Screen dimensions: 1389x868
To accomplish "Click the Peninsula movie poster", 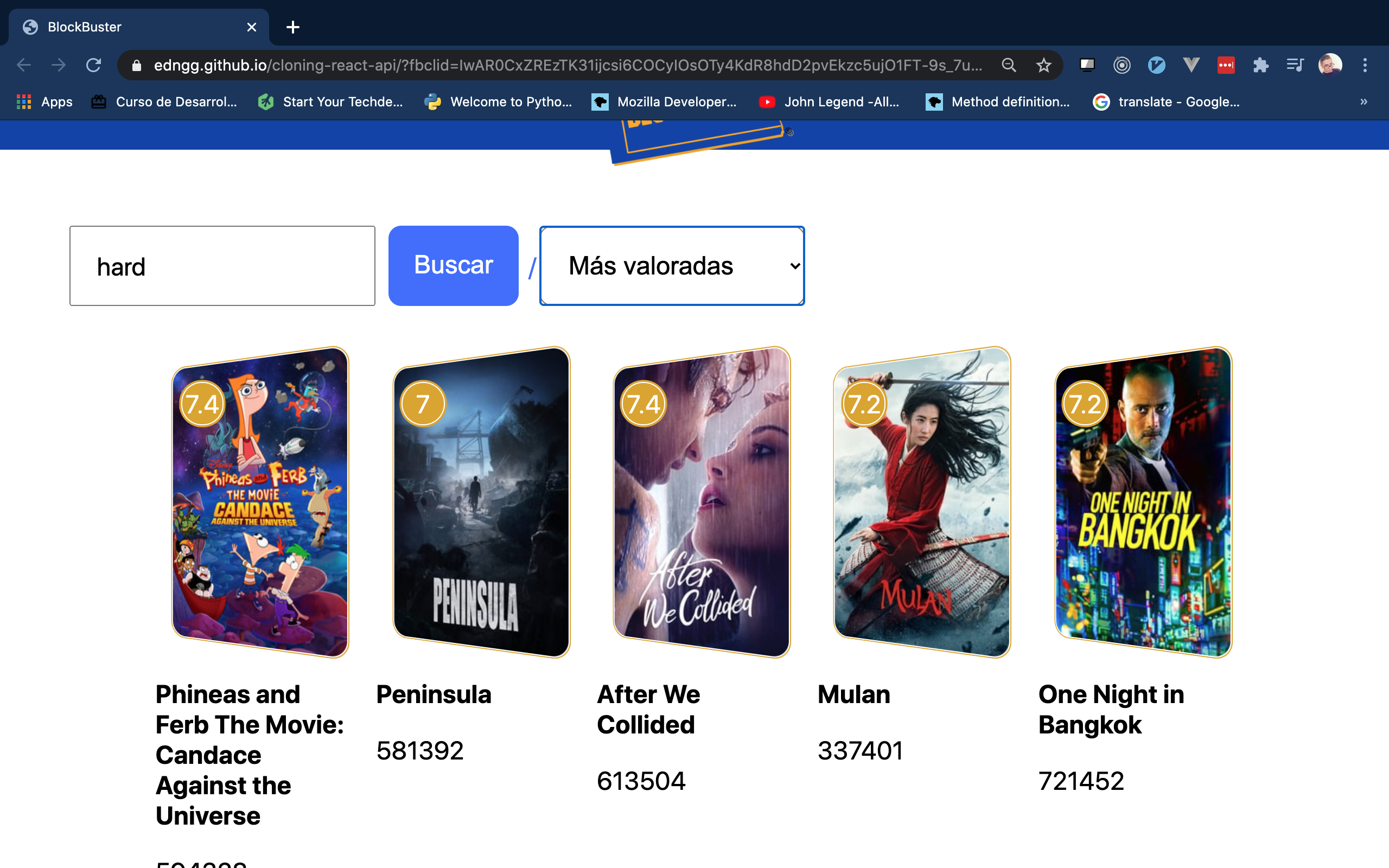I will pyautogui.click(x=481, y=502).
